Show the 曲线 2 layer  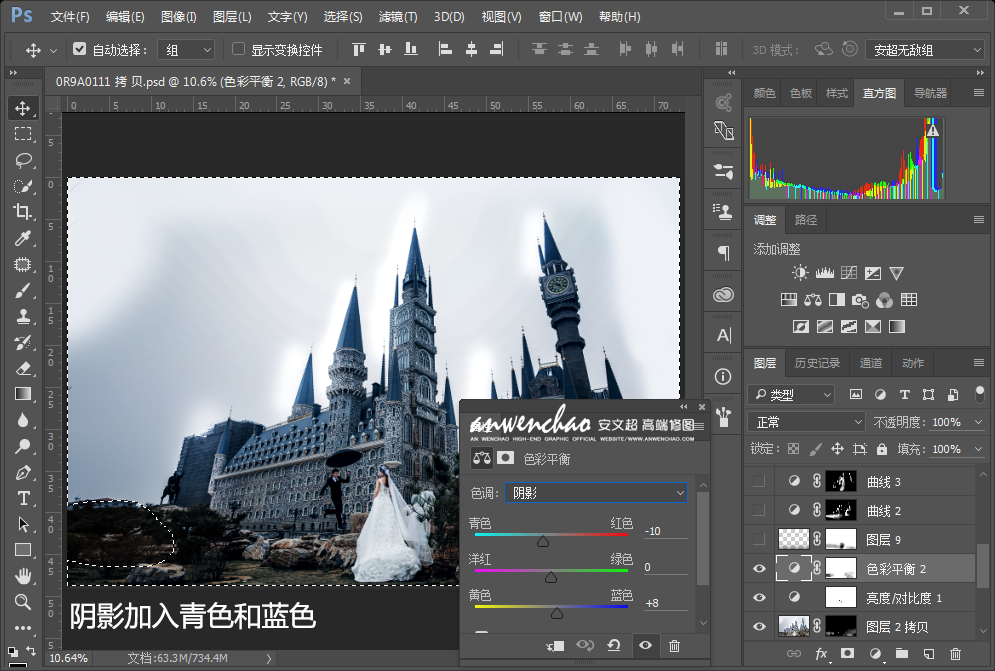(759, 510)
